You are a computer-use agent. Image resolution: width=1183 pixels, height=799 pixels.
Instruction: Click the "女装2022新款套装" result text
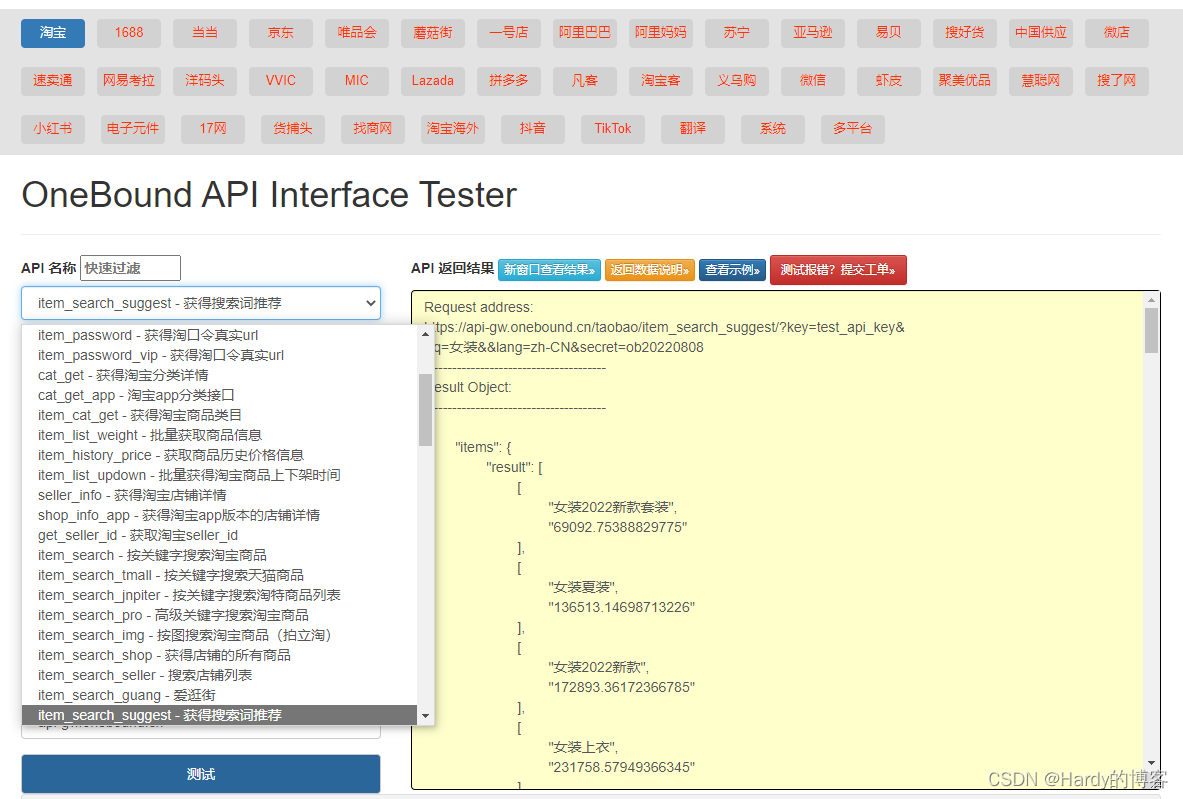(613, 507)
